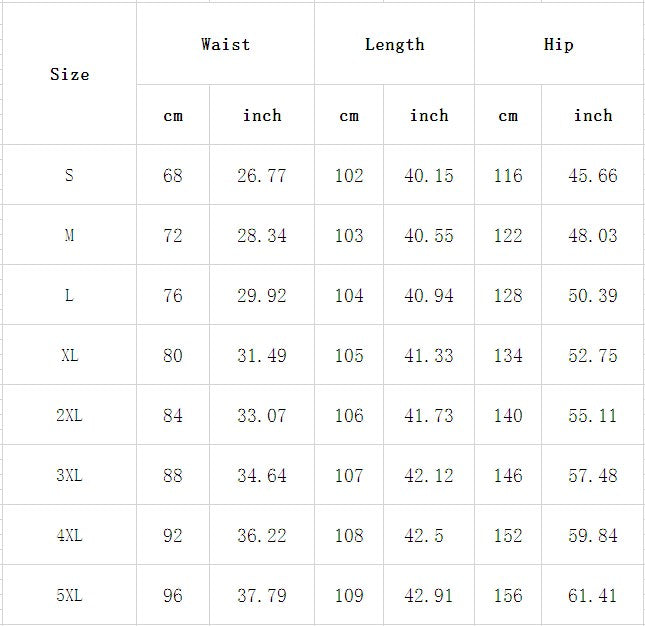Screen dimensions: 645x626
Task: Click the 2XL size label
Action: [69, 415]
